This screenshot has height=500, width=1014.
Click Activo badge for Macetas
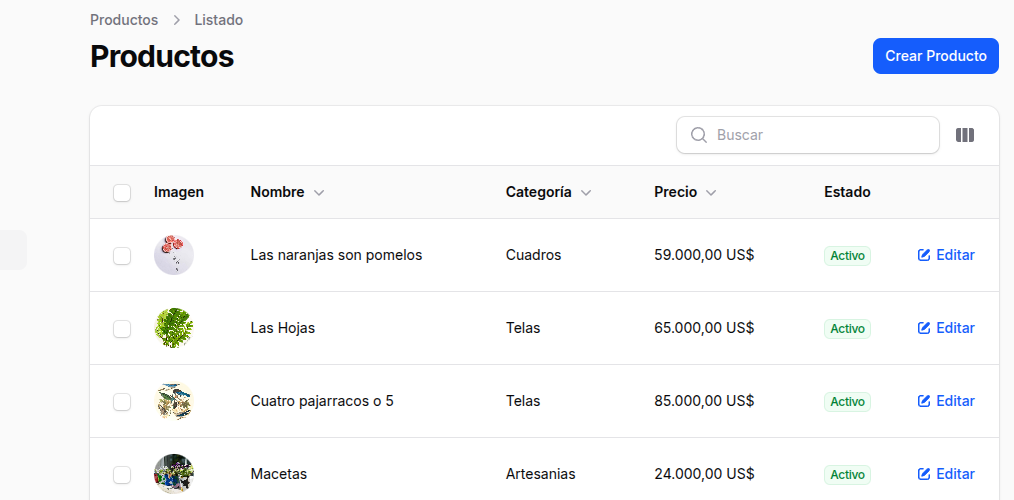point(847,475)
